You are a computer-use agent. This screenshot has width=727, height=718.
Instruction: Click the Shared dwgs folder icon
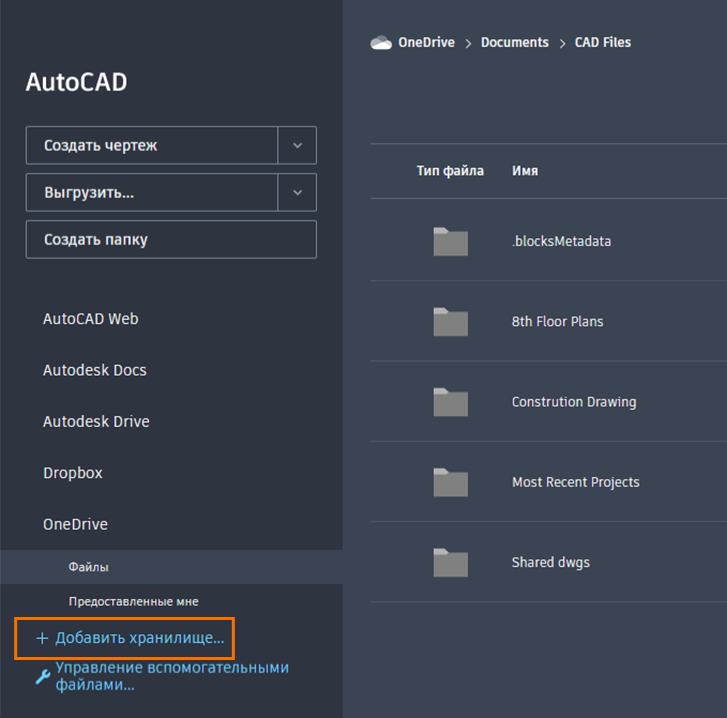450,562
